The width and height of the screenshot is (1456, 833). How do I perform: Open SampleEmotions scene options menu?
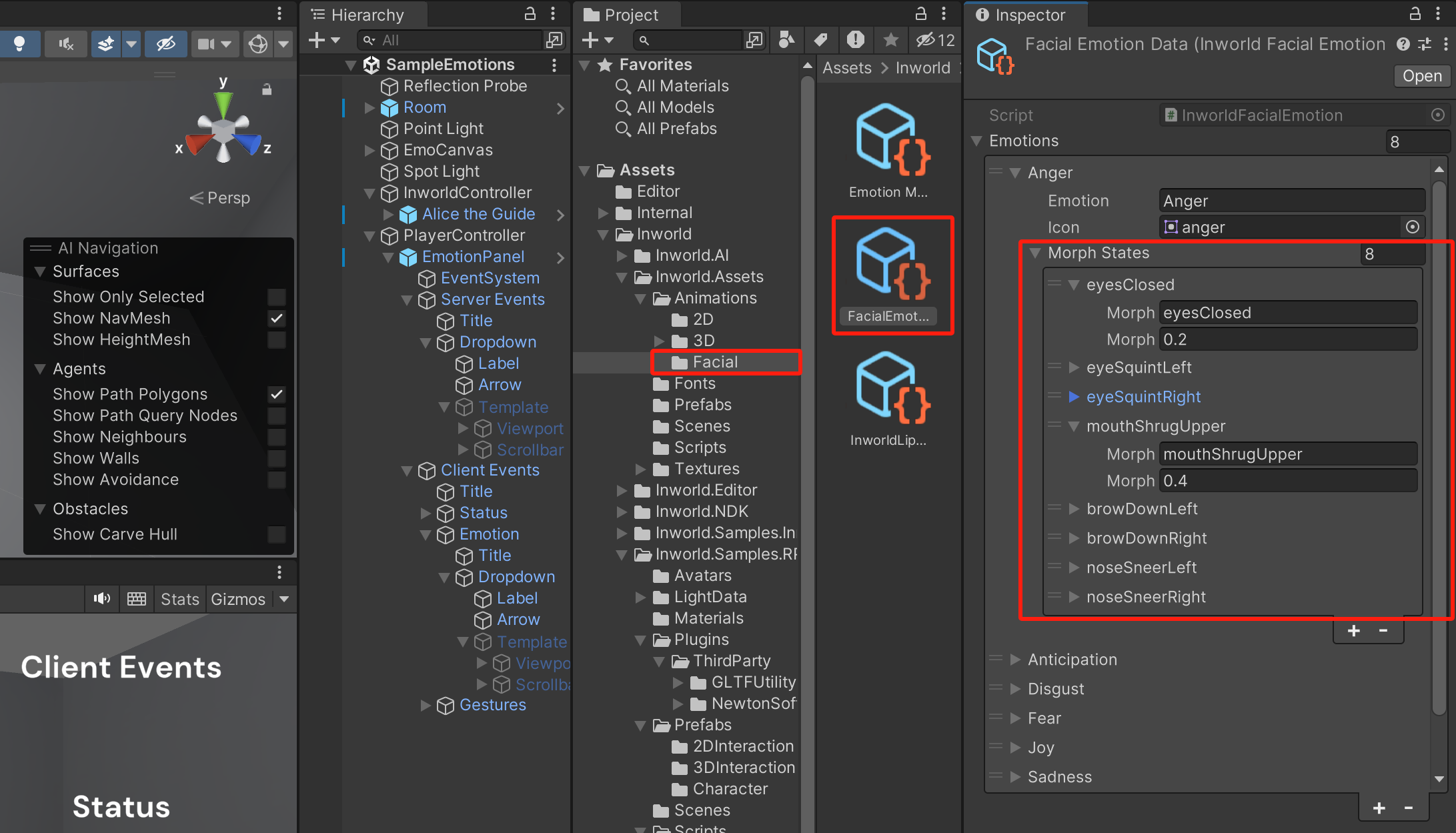point(554,65)
